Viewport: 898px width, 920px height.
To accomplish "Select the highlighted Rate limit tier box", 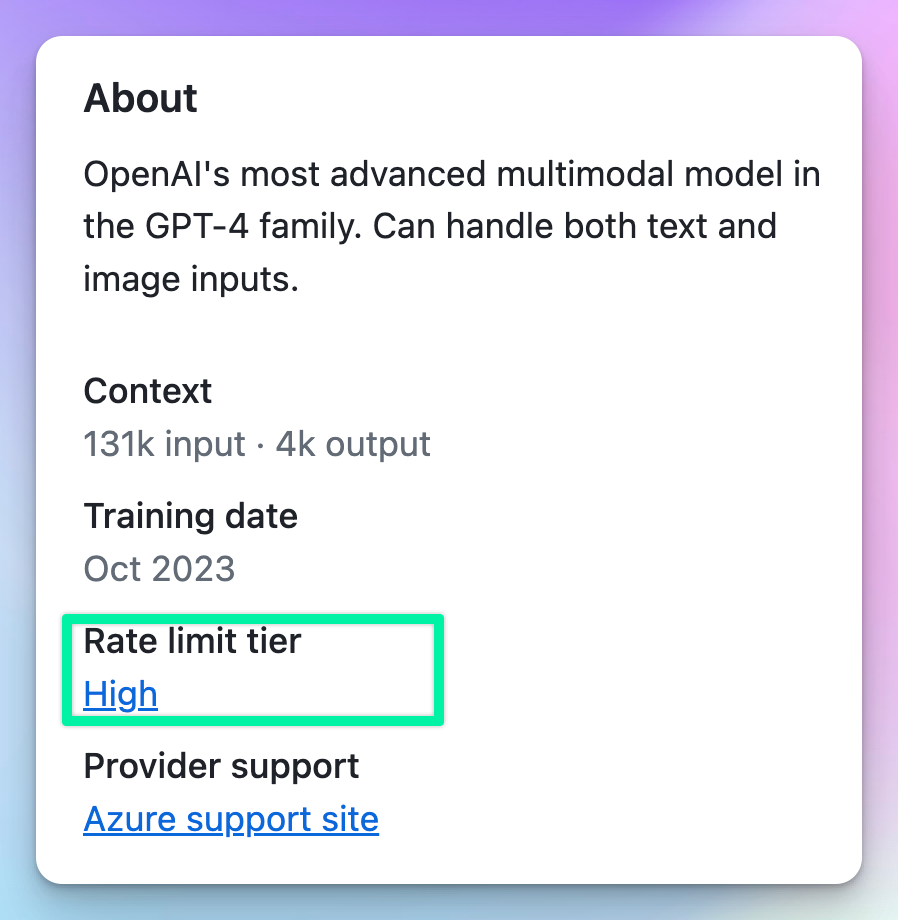I will (x=252, y=670).
